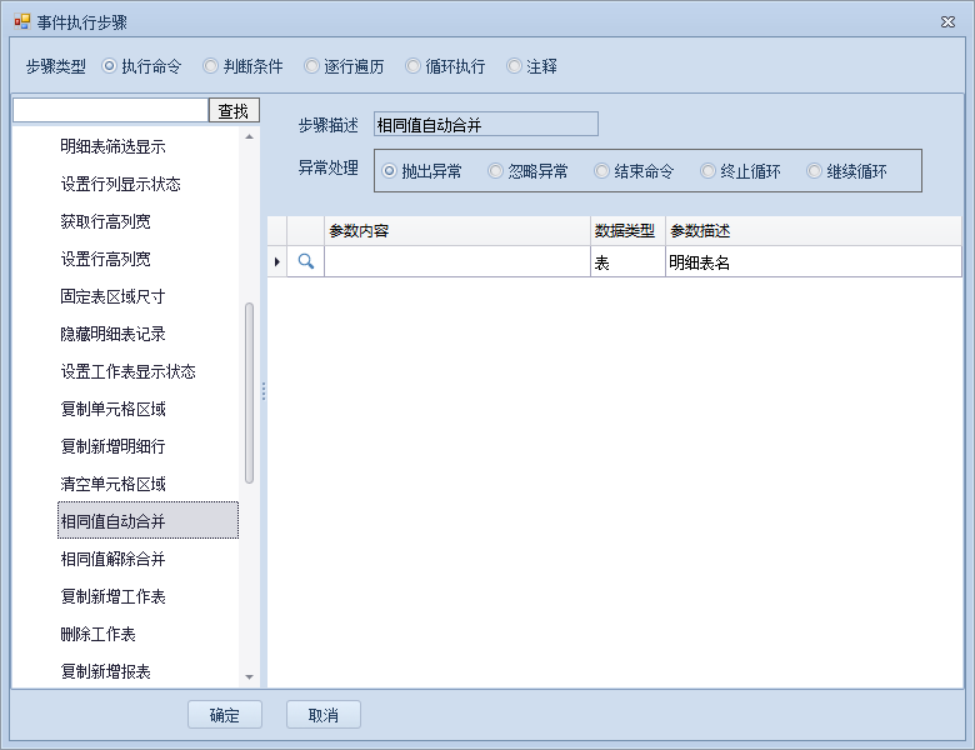975x750 pixels.
Task: Click the 参数内容 cell for 明细表名
Action: [457, 262]
